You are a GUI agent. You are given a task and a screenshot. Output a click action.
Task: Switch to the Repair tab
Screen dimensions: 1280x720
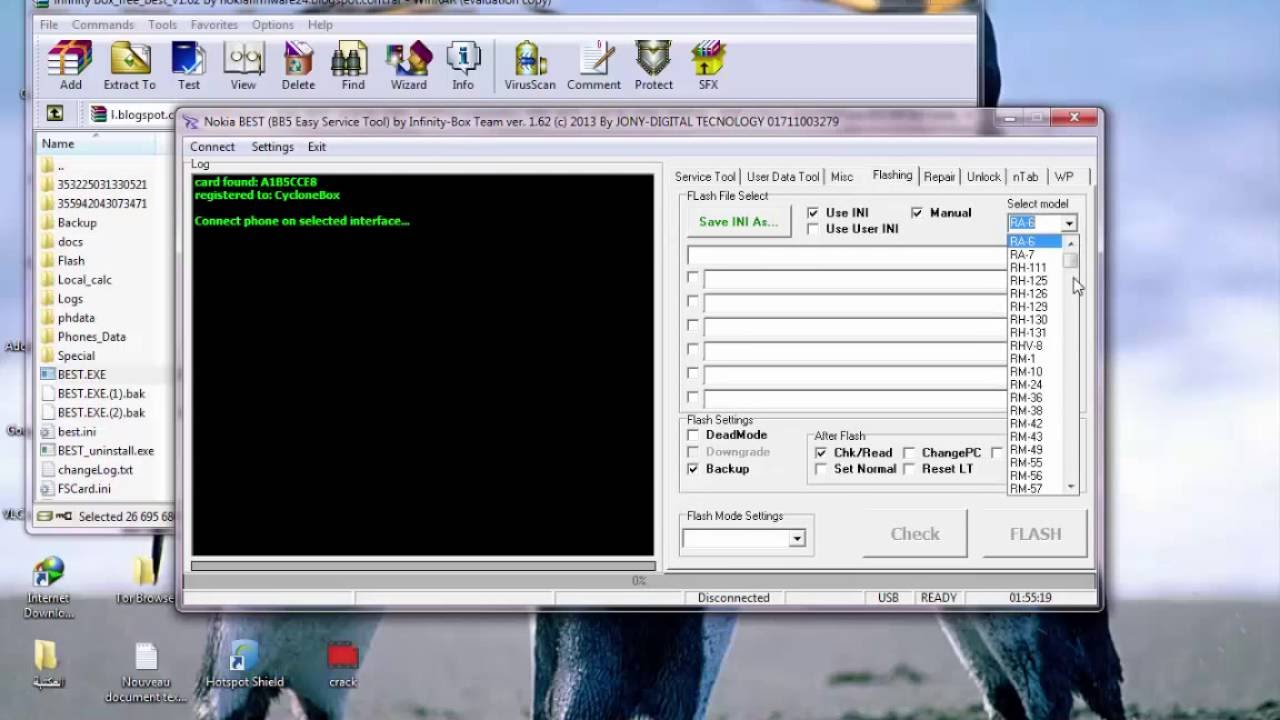coord(939,177)
